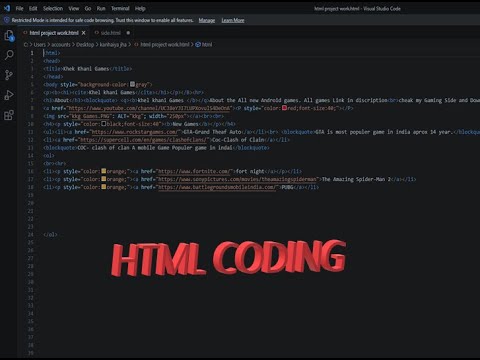Open the Run menu
Screen dimensions: 480x360
[x=101, y=8]
